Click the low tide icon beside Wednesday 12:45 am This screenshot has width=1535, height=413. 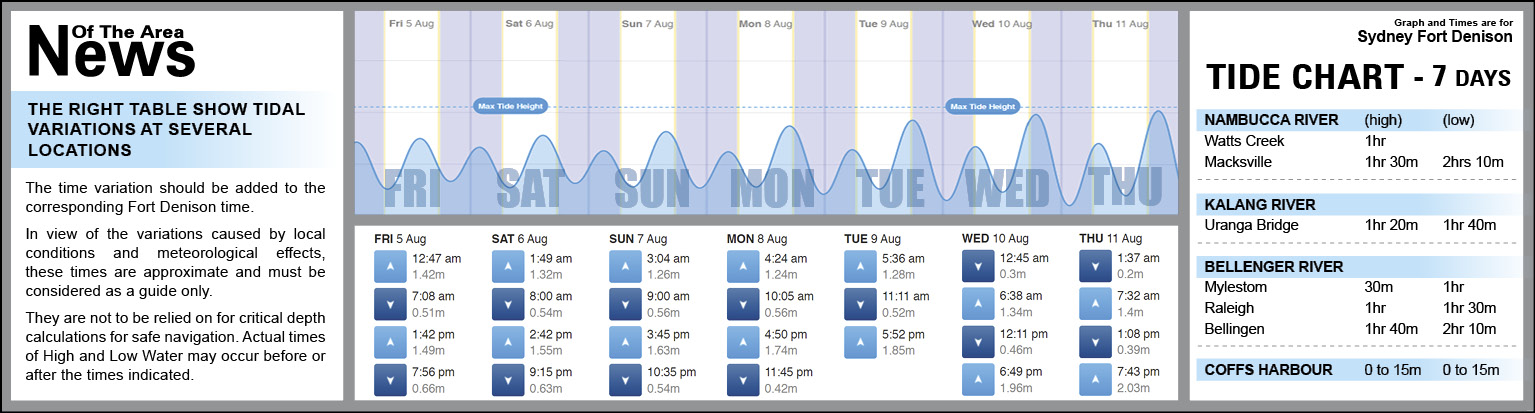(x=978, y=266)
